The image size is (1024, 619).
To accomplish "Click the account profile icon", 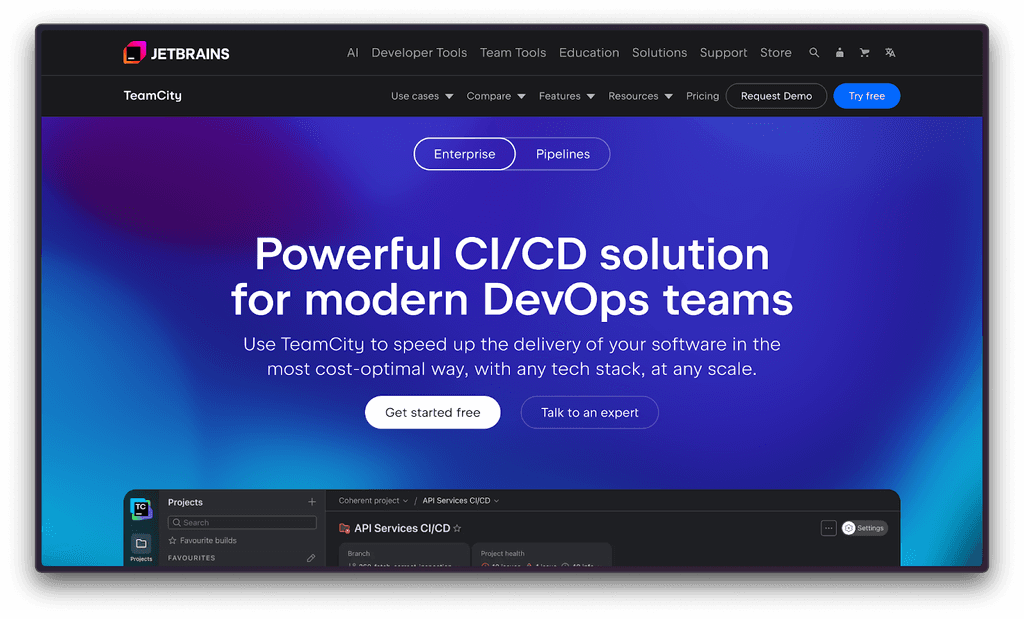I will tap(839, 52).
